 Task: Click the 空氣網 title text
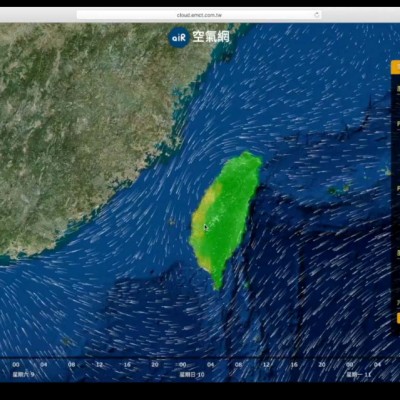pos(211,36)
